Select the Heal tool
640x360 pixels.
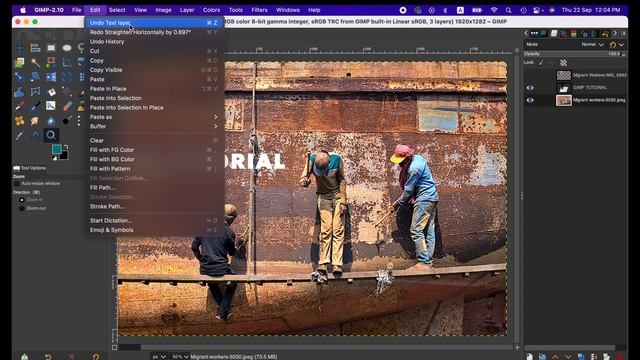(19, 121)
